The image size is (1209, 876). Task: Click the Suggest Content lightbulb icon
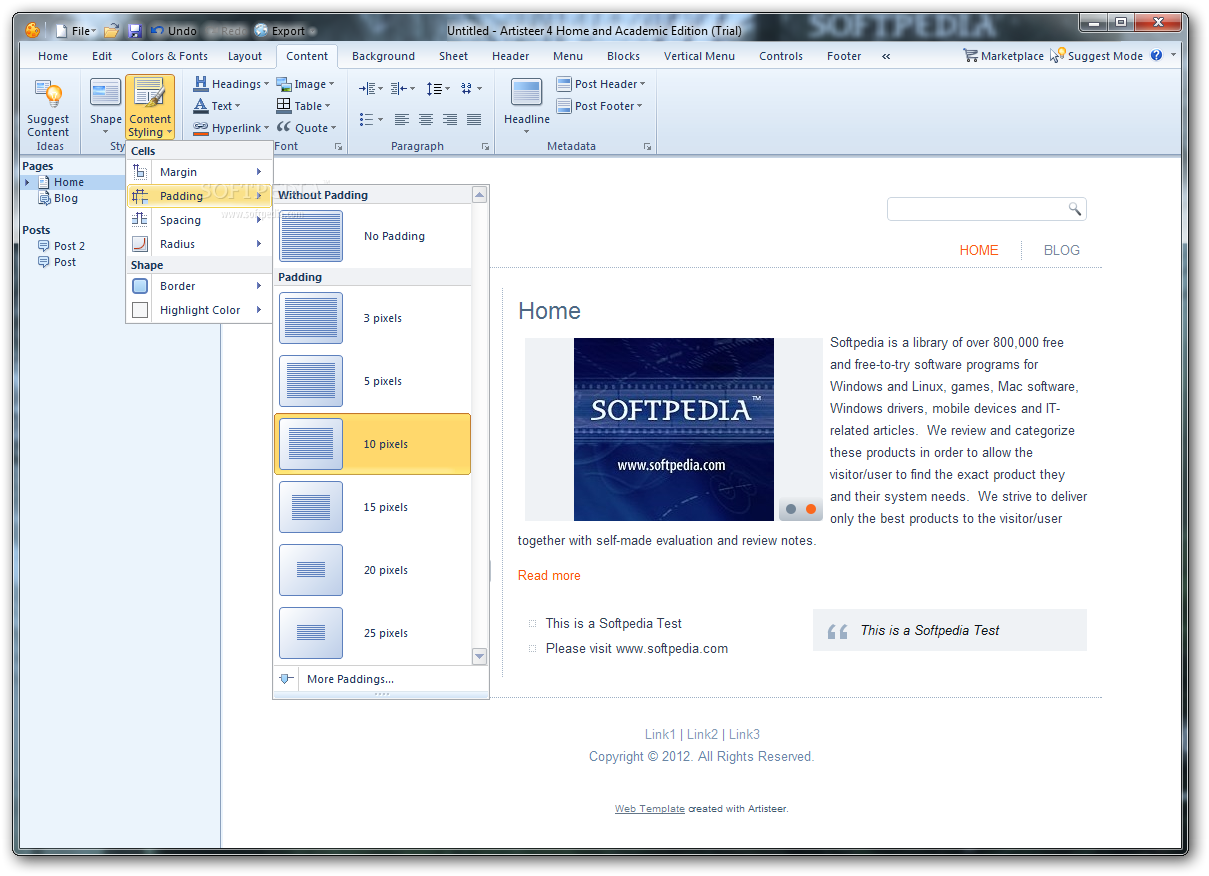[48, 95]
